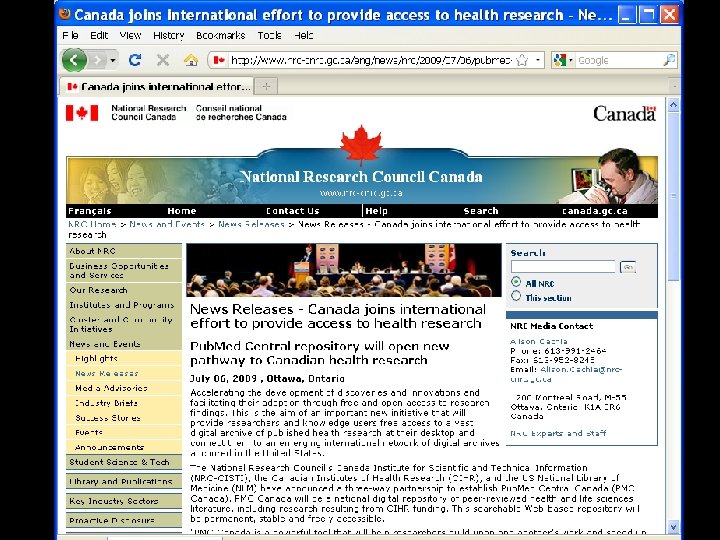
Task: Open the address bar history dropdown
Action: click(538, 60)
